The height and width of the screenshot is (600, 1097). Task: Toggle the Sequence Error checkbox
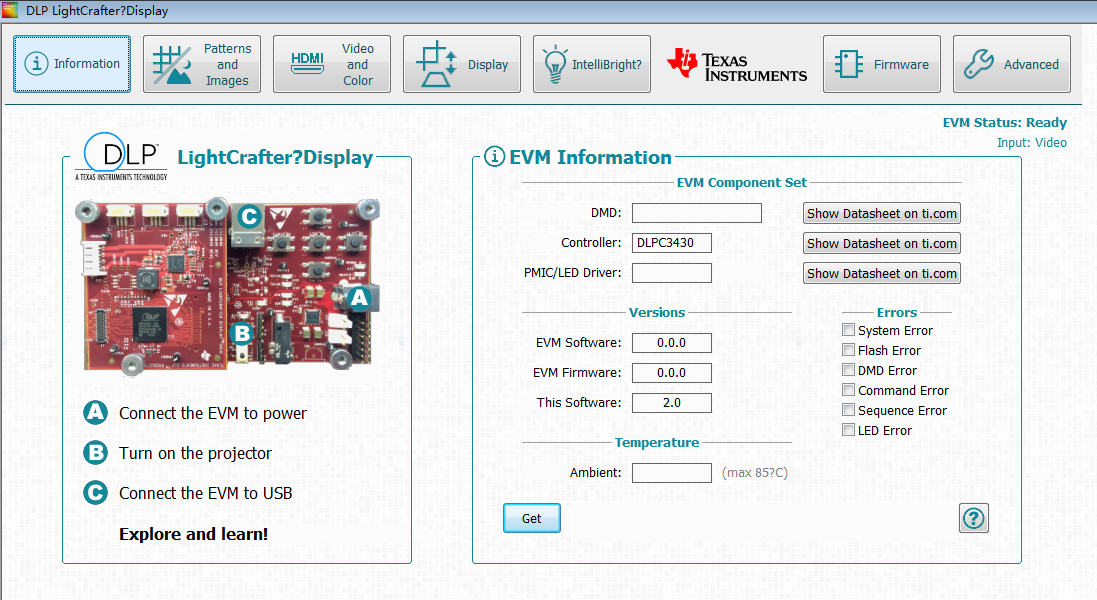848,410
